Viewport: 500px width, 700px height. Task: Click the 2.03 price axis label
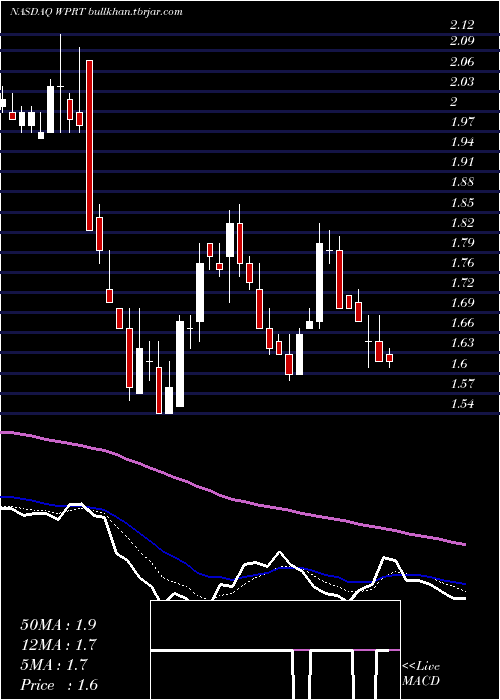(x=462, y=82)
